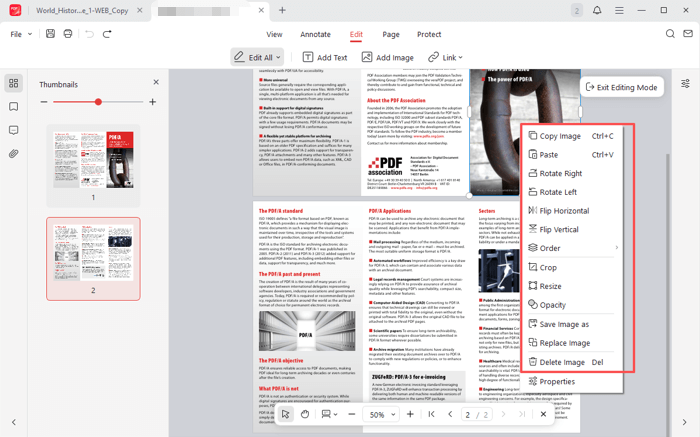Viewport: 700px width, 437px height.
Task: Increase page zoom with plus button
Action: (410, 414)
